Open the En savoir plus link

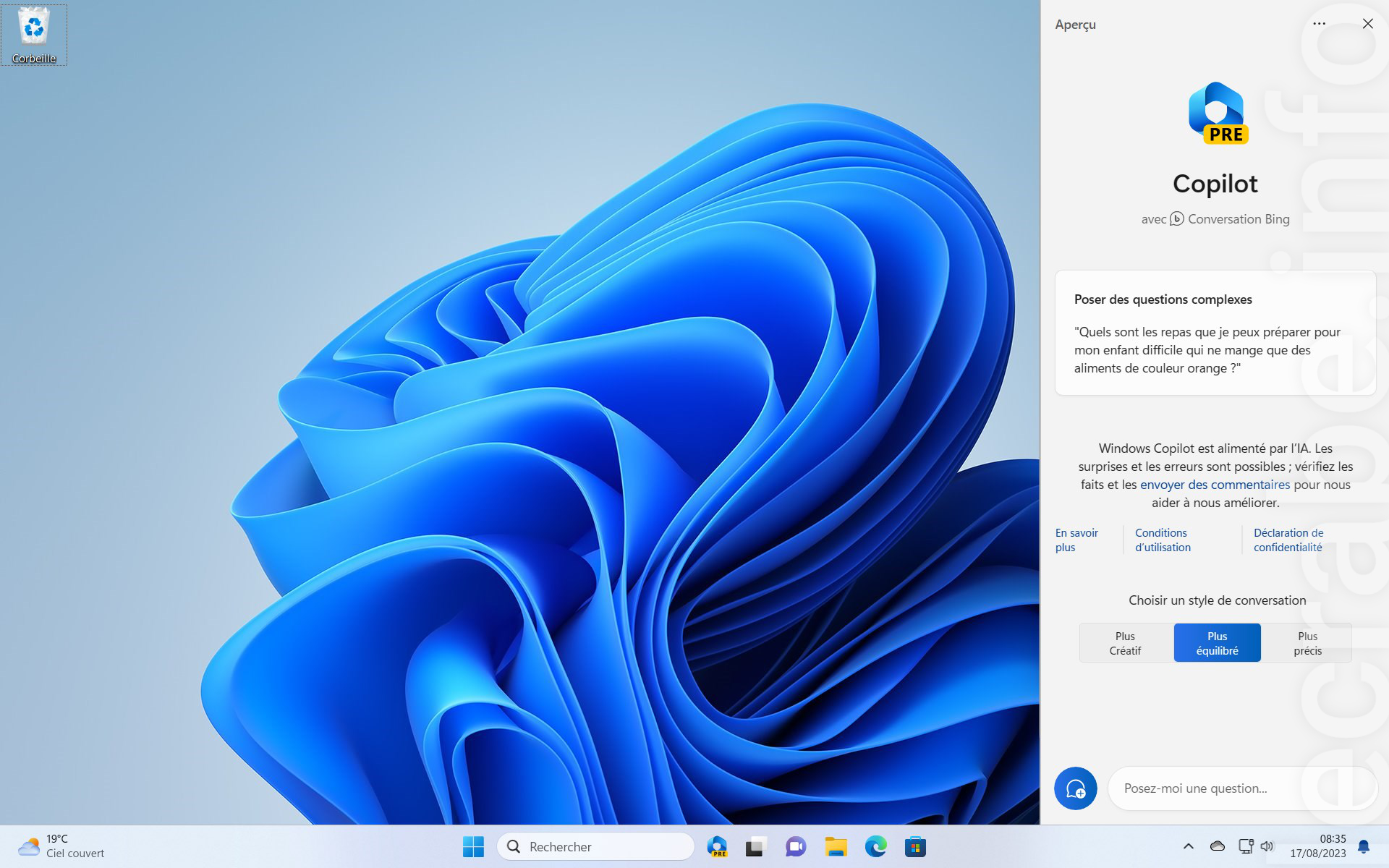[x=1076, y=540]
